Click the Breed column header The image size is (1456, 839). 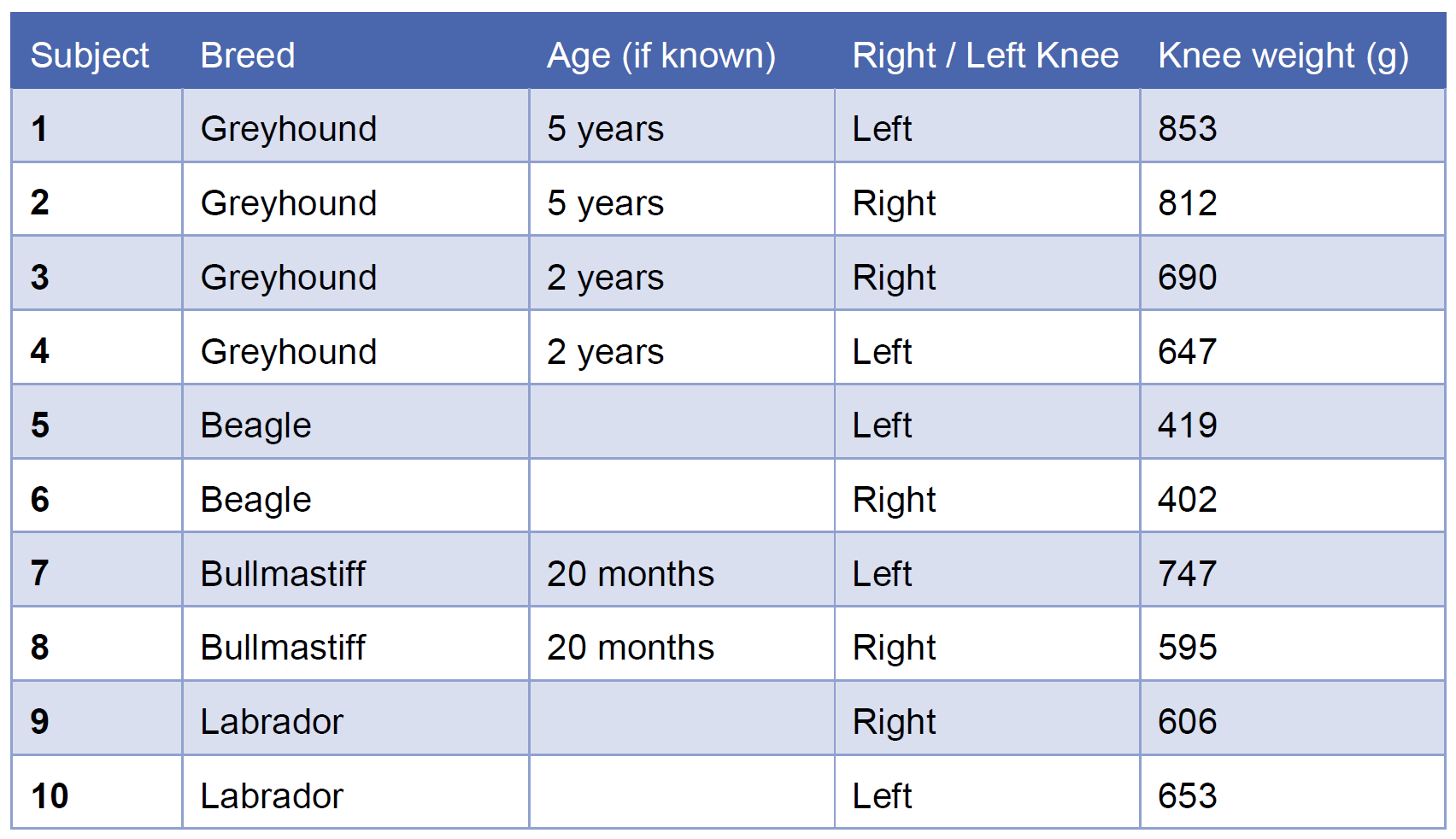[248, 56]
